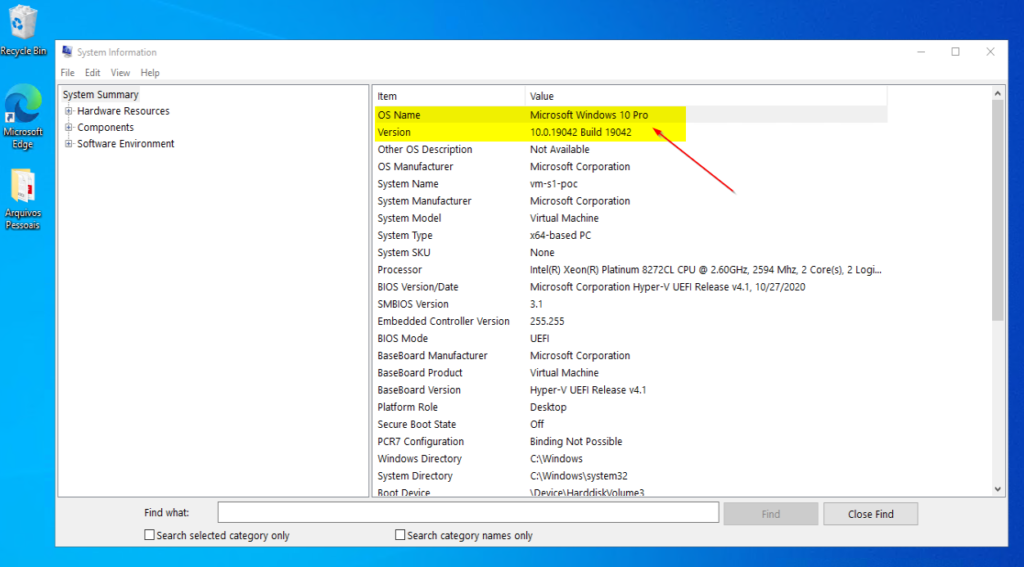Screen dimensions: 1024x567
Task: Open the Arquivos Pessoais folder icon
Action: (23, 199)
